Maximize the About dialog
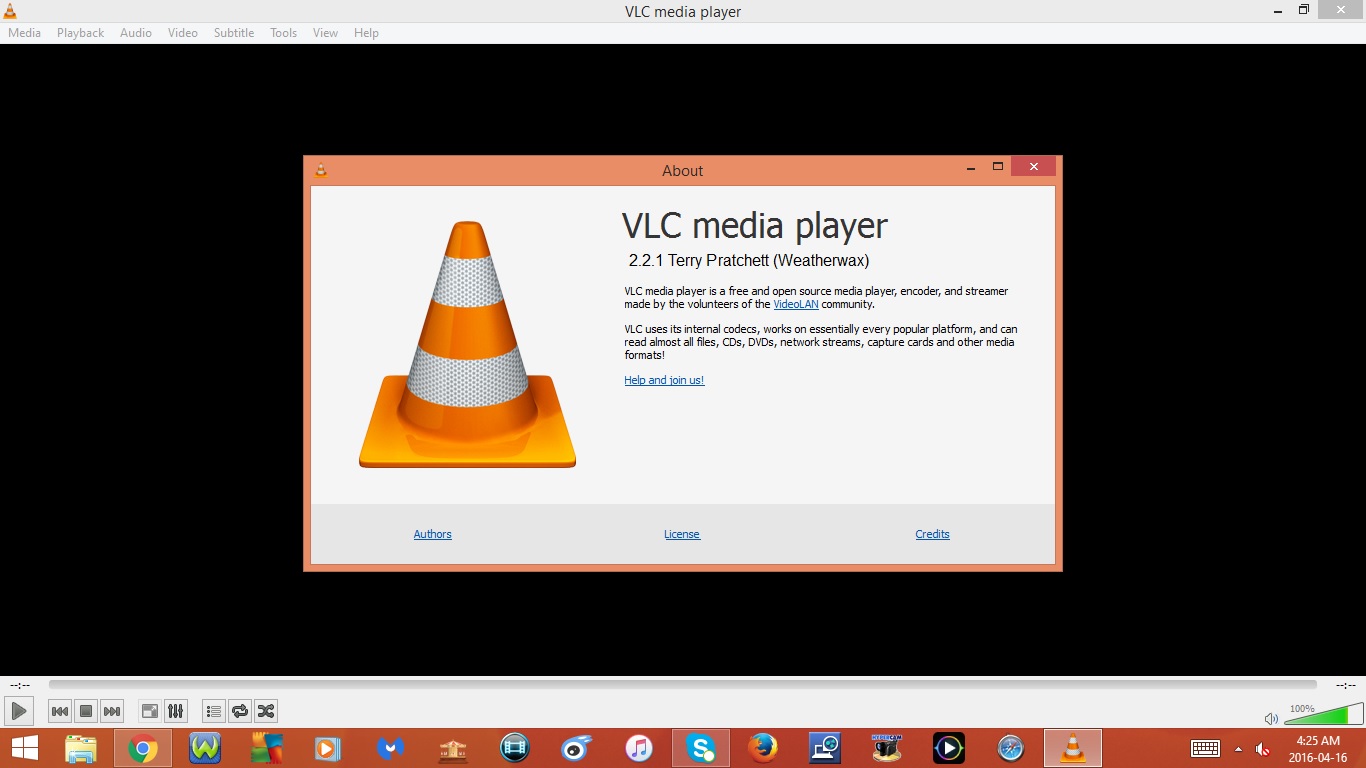 click(998, 167)
